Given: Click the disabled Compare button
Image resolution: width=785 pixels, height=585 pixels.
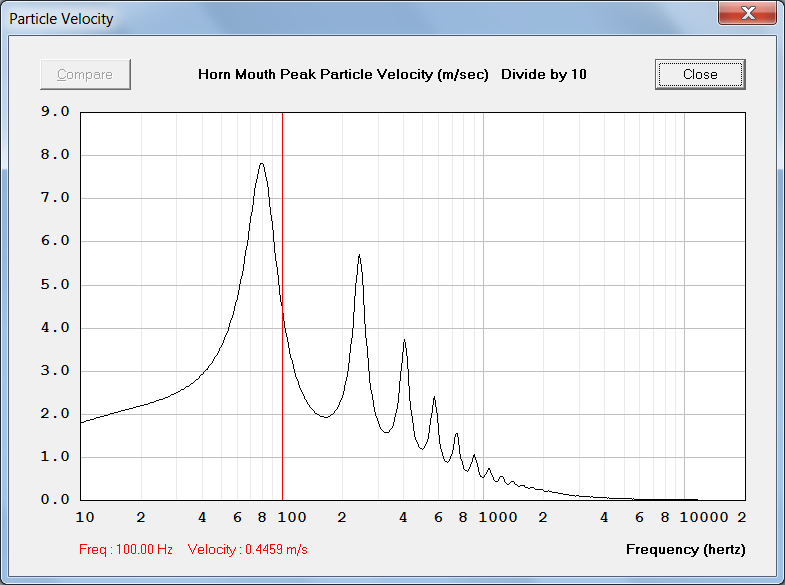Looking at the screenshot, I should coord(85,75).
